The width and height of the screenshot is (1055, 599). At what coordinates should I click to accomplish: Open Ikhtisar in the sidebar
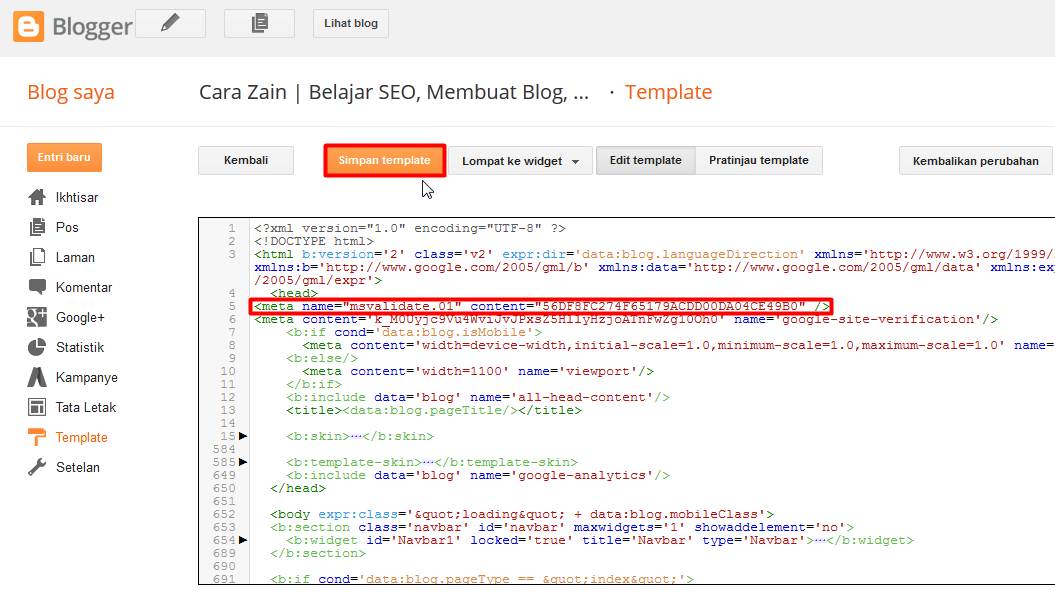coord(77,197)
